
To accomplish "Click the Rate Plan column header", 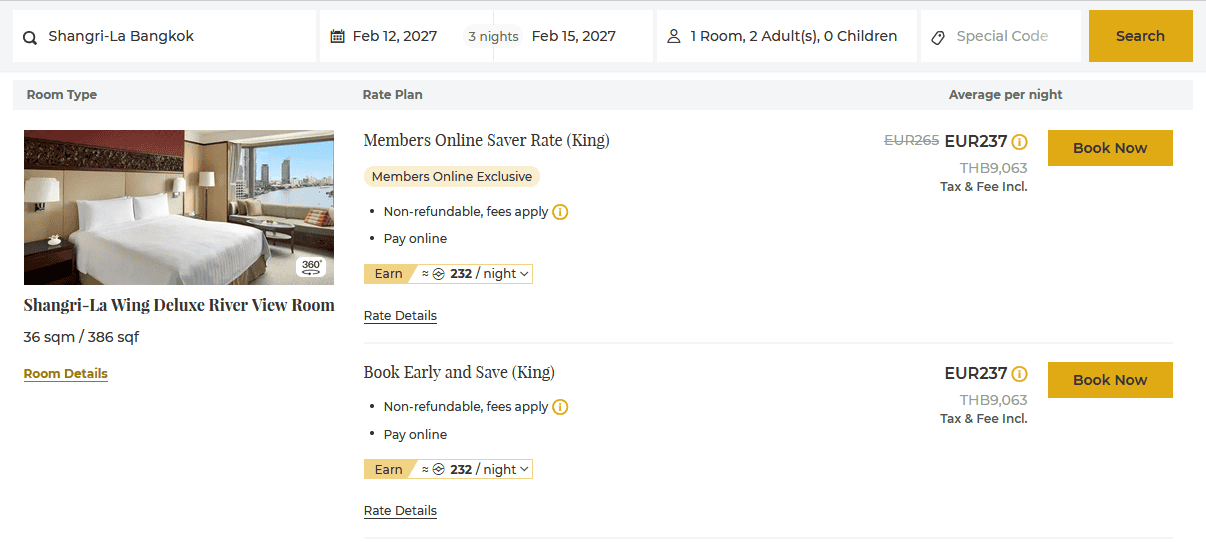I will [393, 95].
